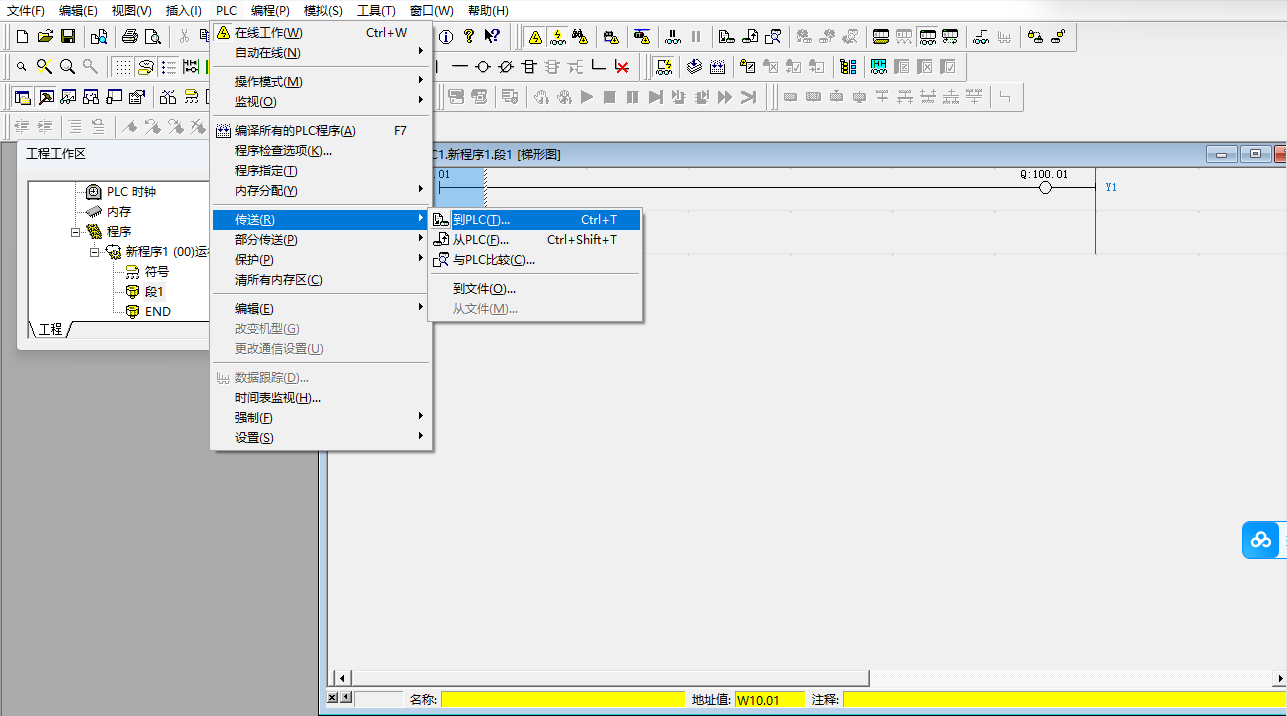
Task: Choose 与PLC比较(C) menu entry
Action: tap(535, 260)
